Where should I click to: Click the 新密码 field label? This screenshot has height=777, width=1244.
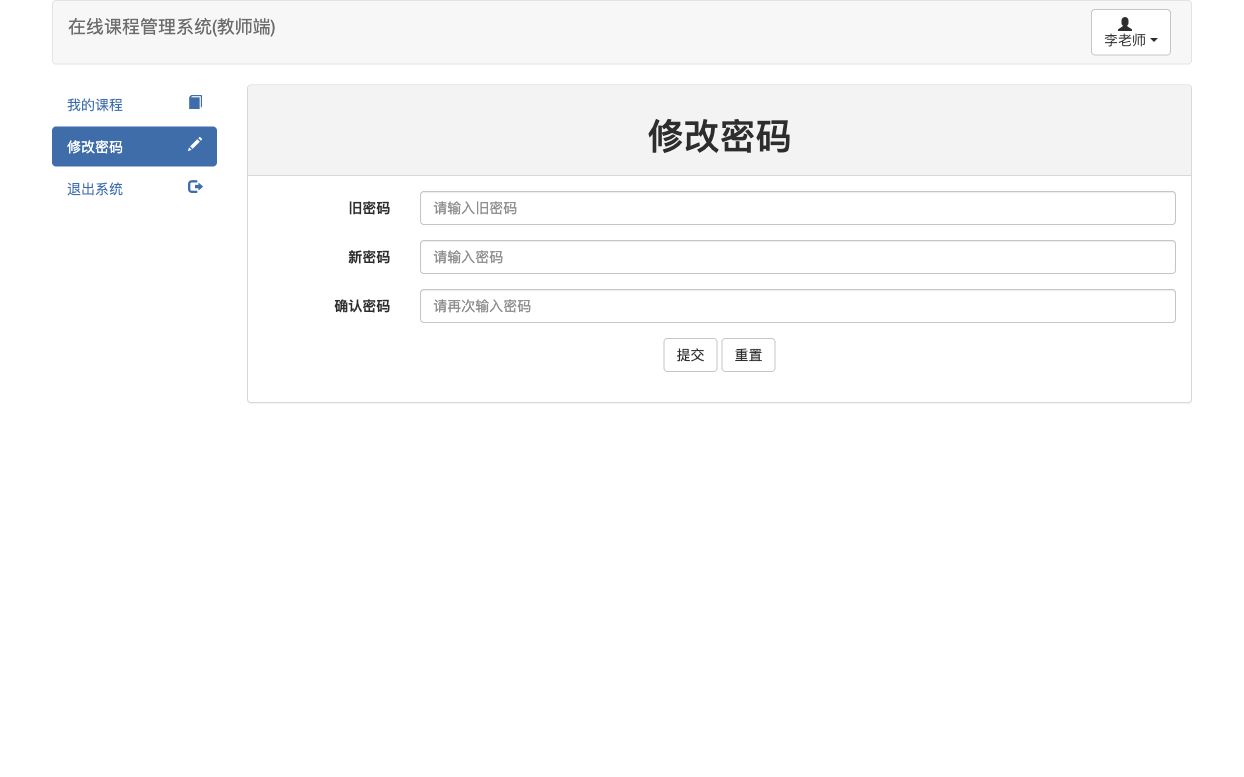pos(369,257)
